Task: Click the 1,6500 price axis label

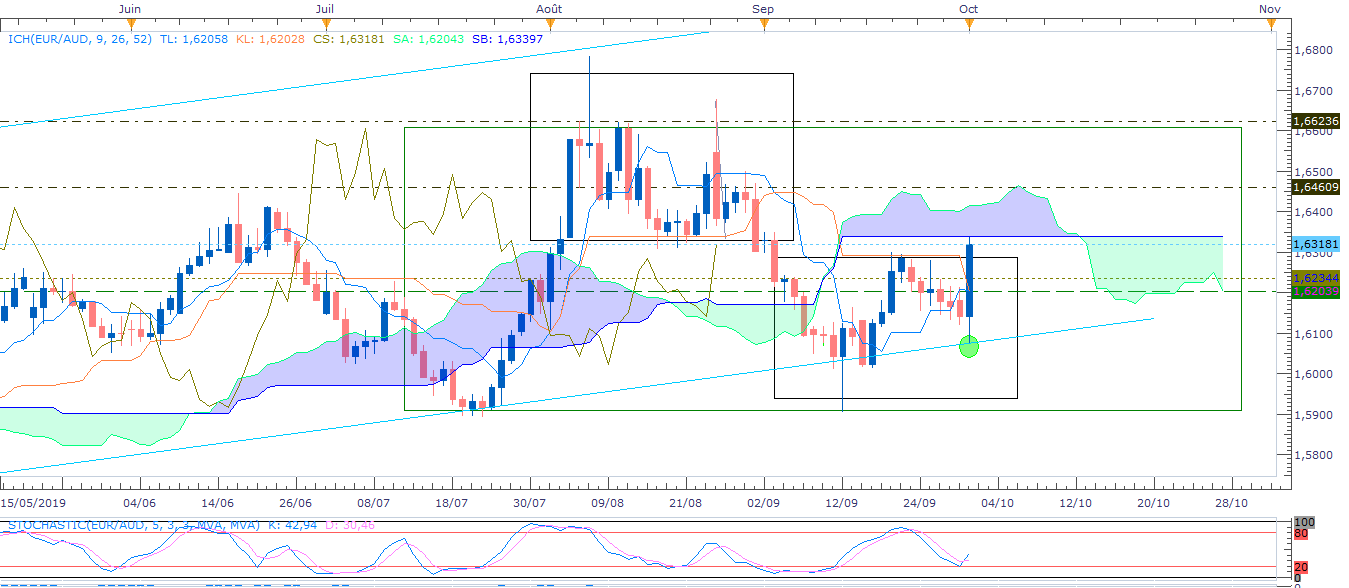Action: (x=1312, y=172)
